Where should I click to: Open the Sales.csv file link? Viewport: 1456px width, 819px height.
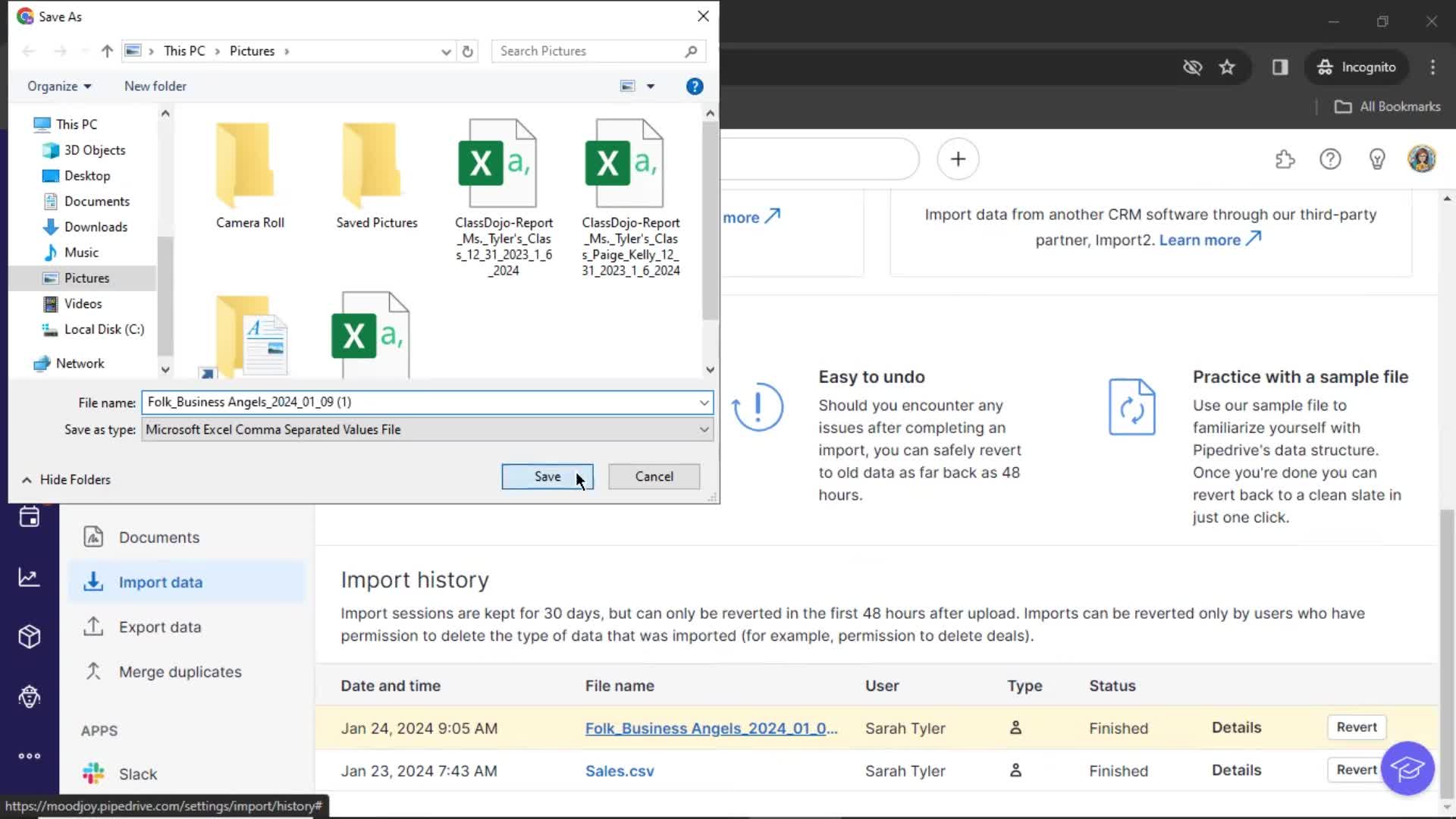[x=620, y=771]
